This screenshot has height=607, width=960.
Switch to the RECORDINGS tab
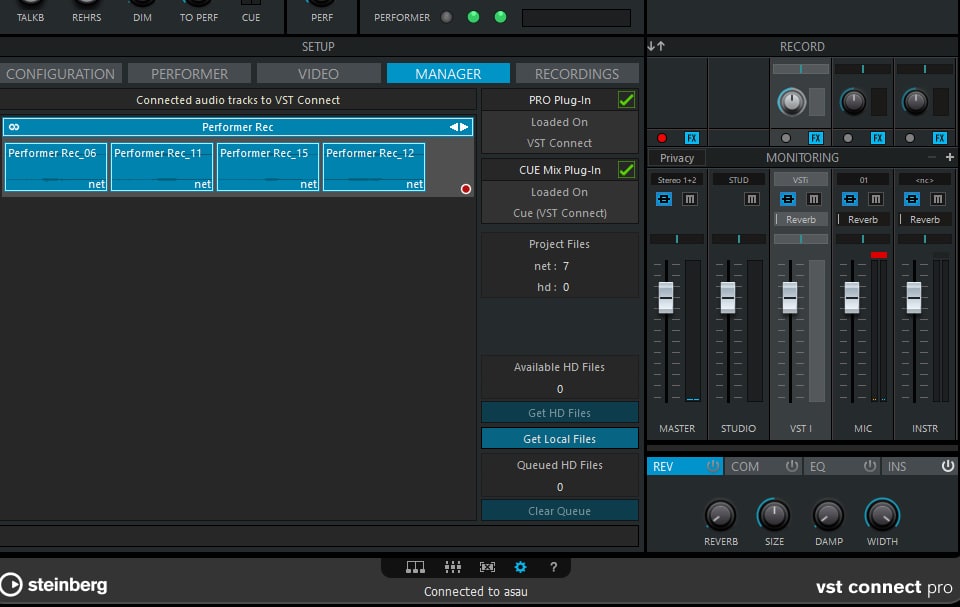click(x=577, y=74)
